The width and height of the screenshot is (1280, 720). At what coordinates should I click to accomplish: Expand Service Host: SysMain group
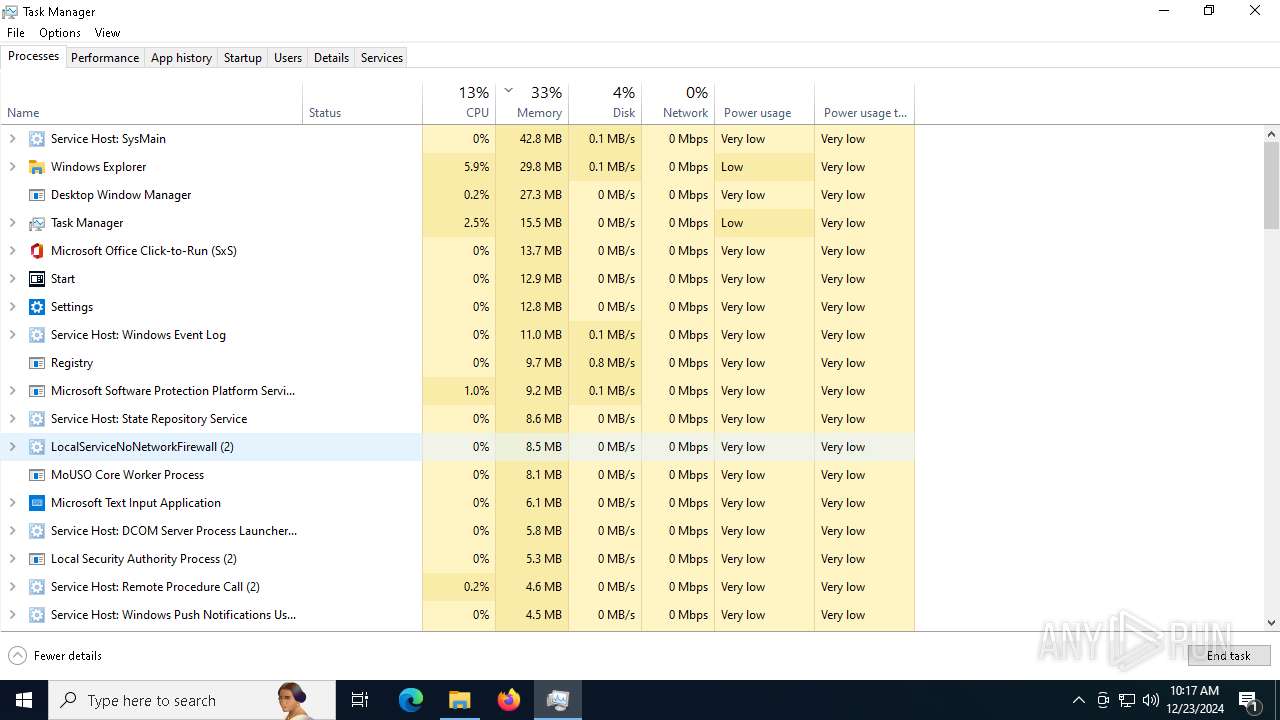tap(12, 139)
